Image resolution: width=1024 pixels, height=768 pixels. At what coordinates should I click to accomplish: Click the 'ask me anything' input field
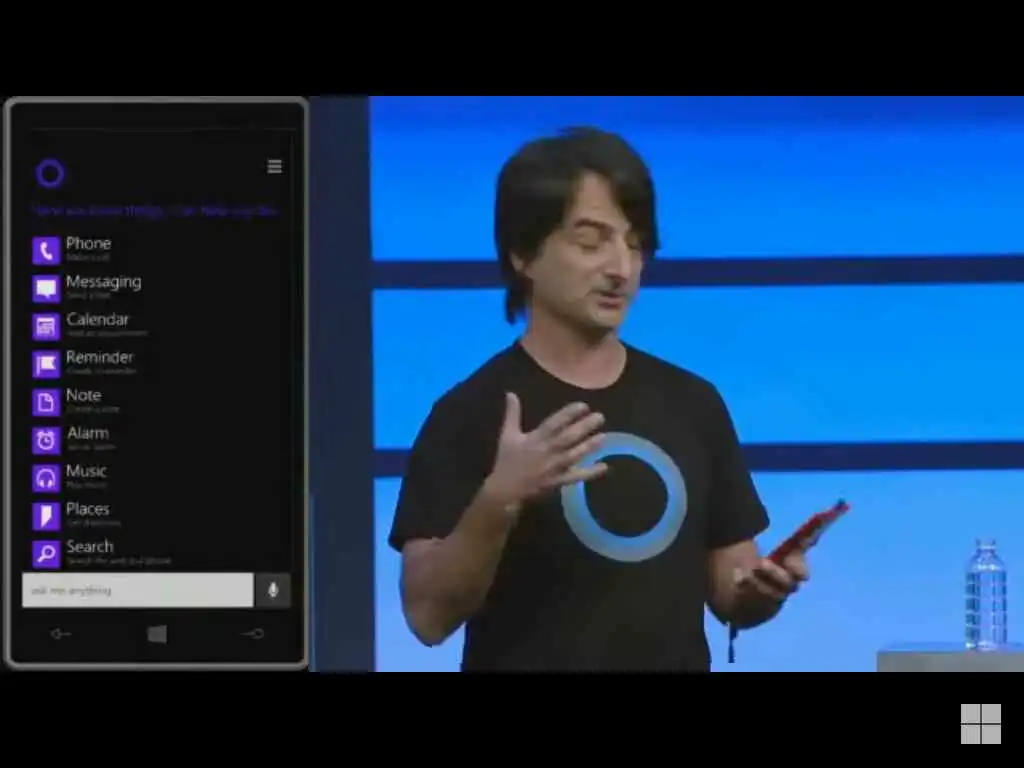138,590
